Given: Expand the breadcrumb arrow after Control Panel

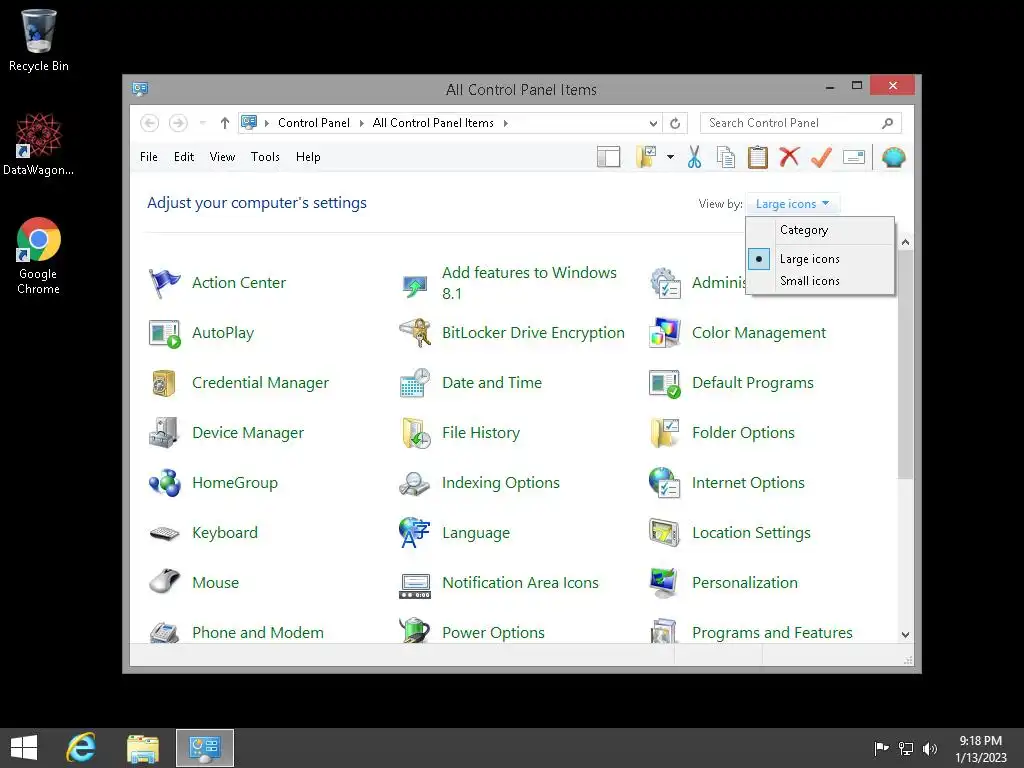Looking at the screenshot, I should tap(361, 123).
